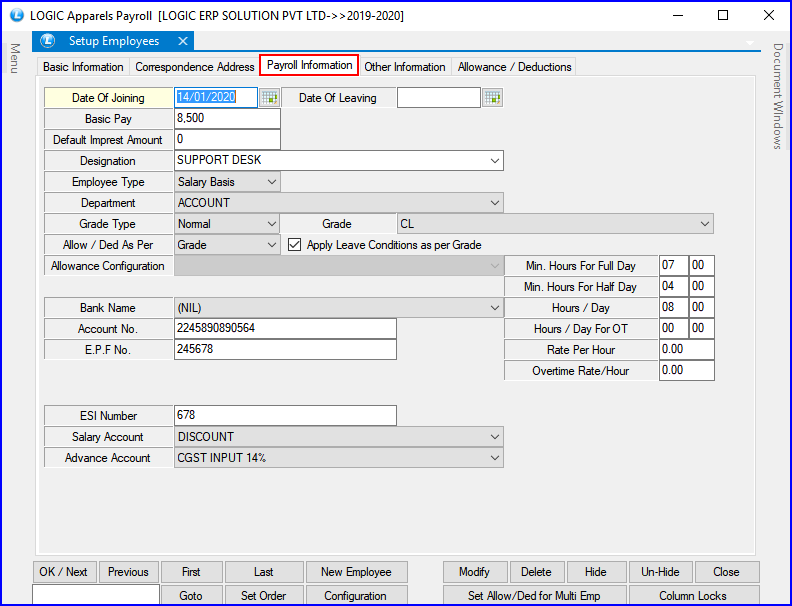Click the Basic Pay input field

click(x=227, y=119)
